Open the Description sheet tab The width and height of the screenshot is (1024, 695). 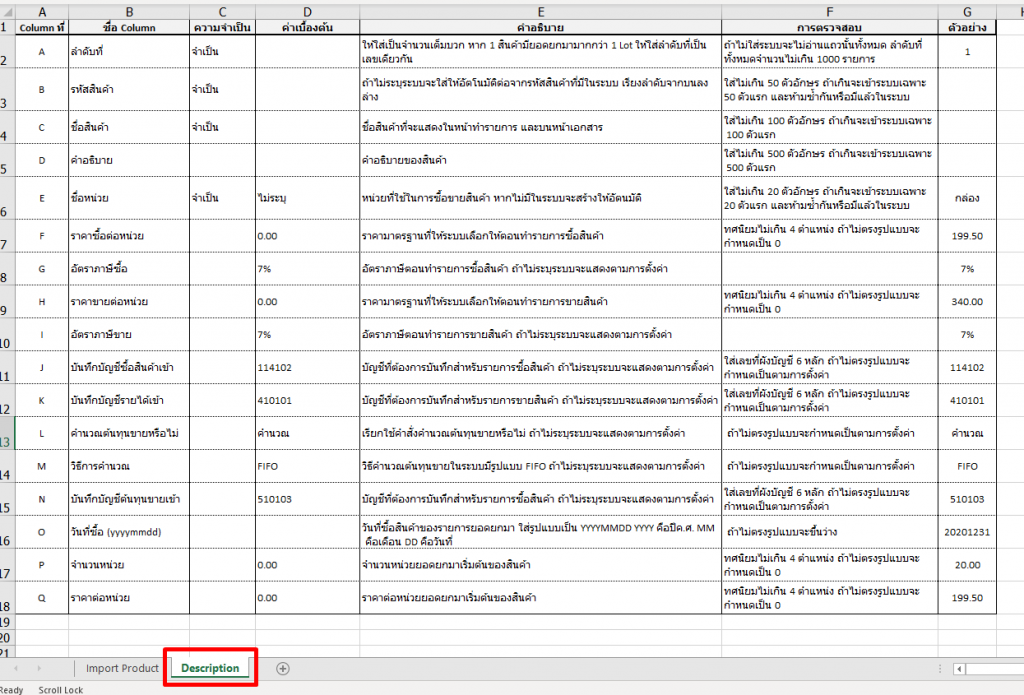[210, 668]
